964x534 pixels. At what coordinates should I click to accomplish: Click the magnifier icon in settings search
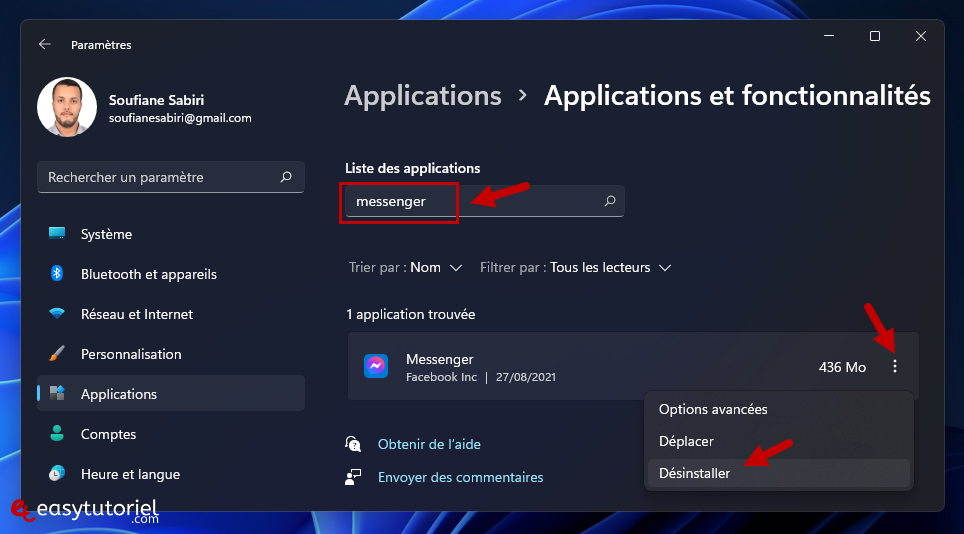pyautogui.click(x=286, y=177)
